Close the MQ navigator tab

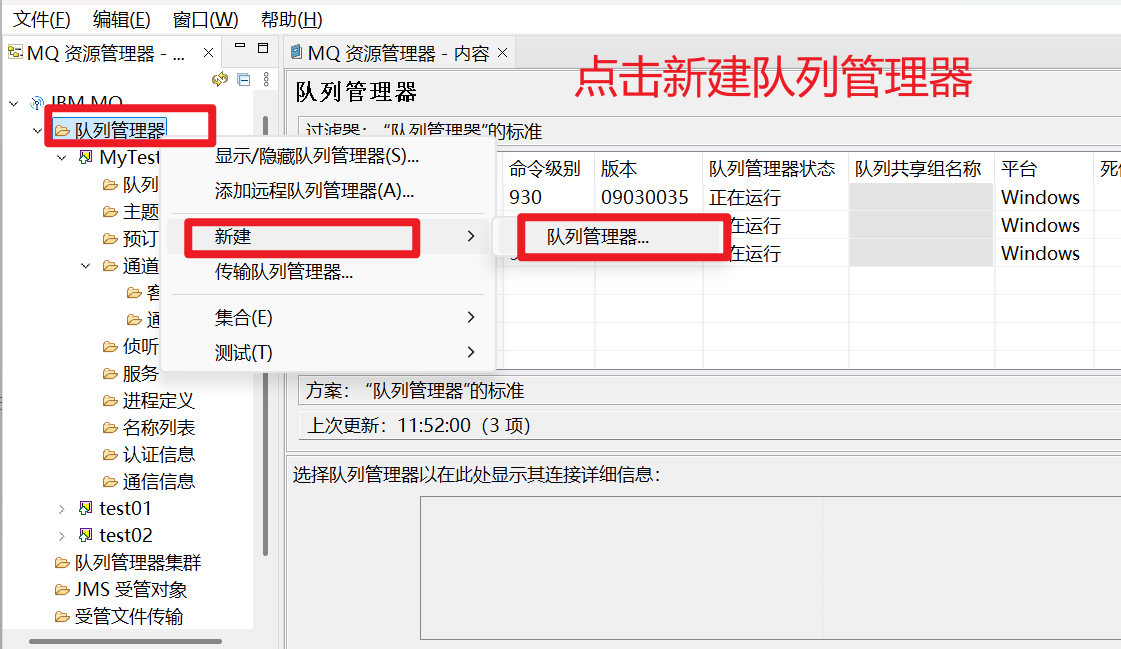[x=208, y=52]
